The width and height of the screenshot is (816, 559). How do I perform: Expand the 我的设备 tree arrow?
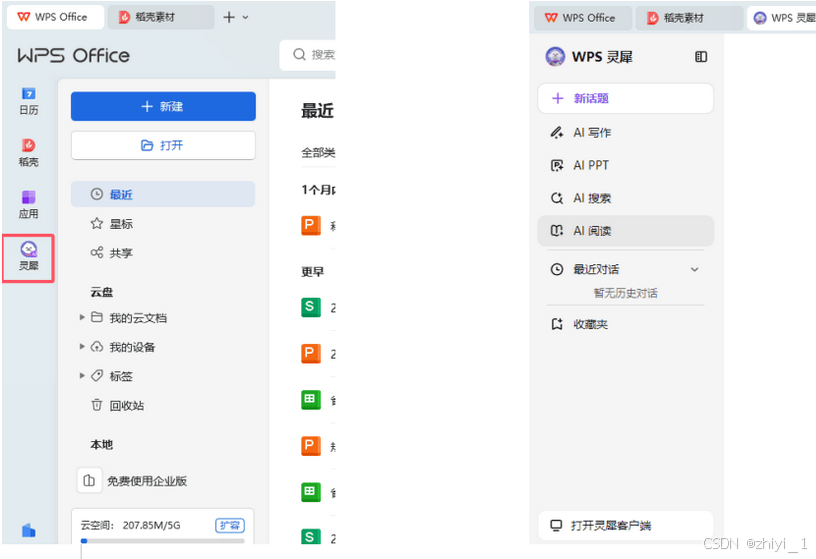click(x=82, y=346)
